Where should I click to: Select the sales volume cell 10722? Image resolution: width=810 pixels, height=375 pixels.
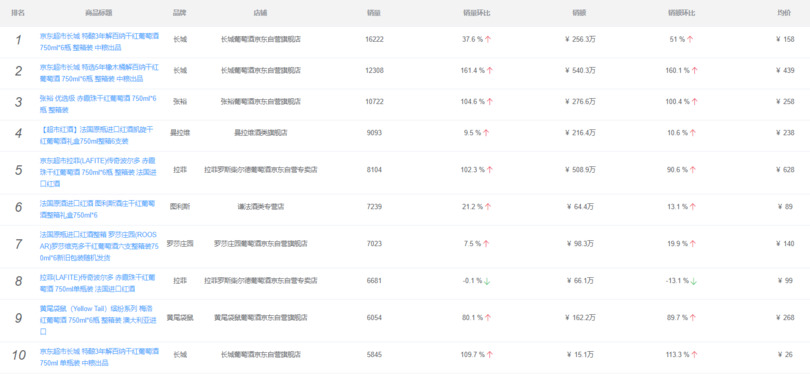click(374, 102)
